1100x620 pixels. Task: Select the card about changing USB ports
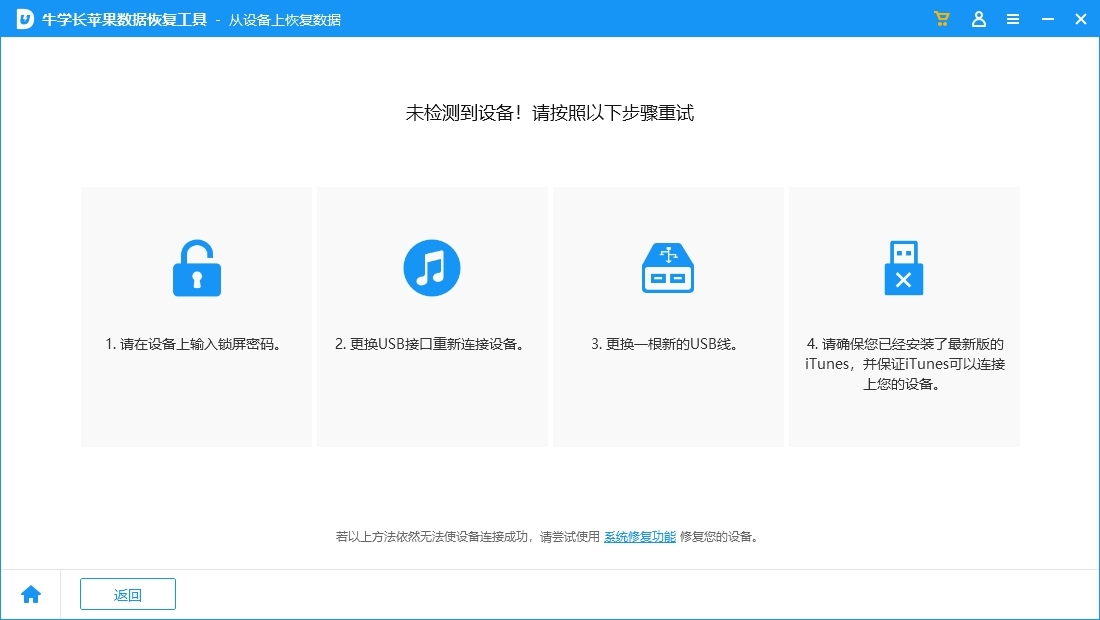click(432, 316)
